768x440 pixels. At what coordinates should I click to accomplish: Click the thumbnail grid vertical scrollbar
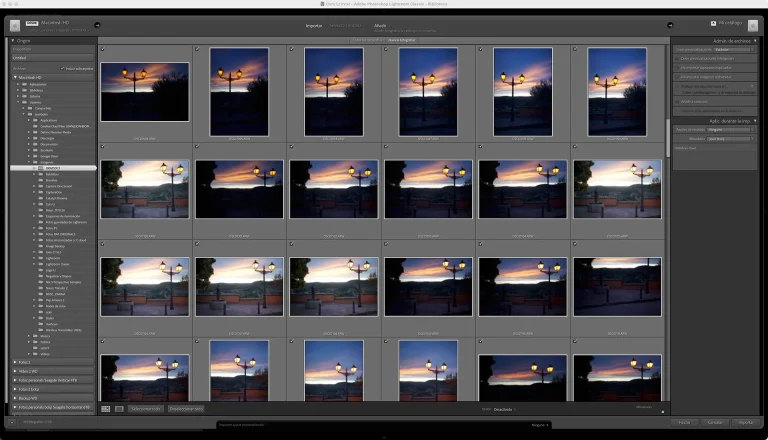(668, 138)
